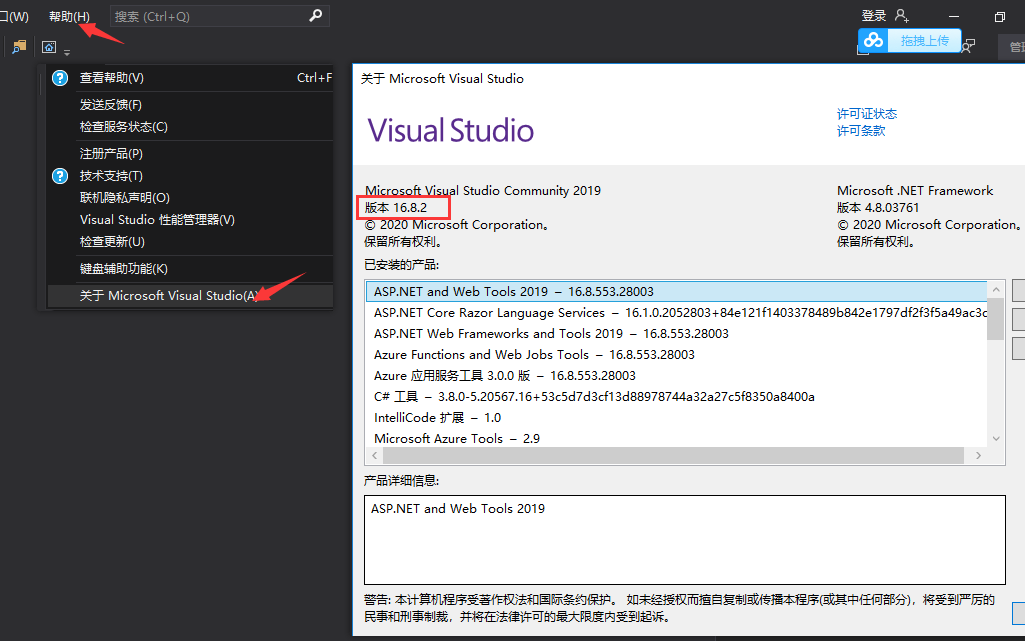Click the sign-in person icon beside 登录

(902, 16)
